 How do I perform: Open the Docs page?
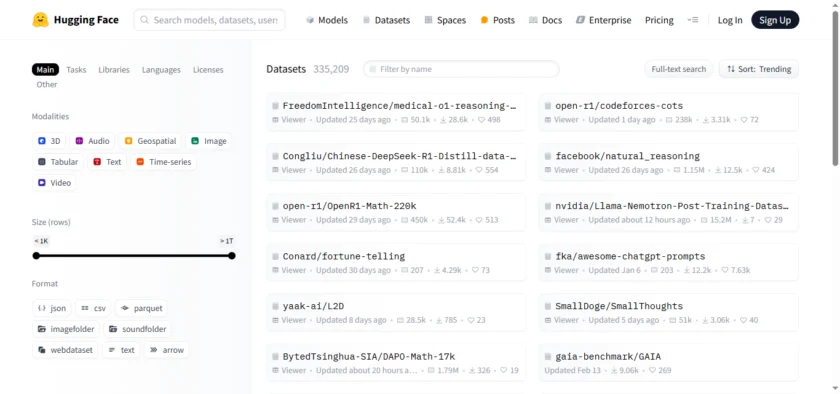click(545, 20)
